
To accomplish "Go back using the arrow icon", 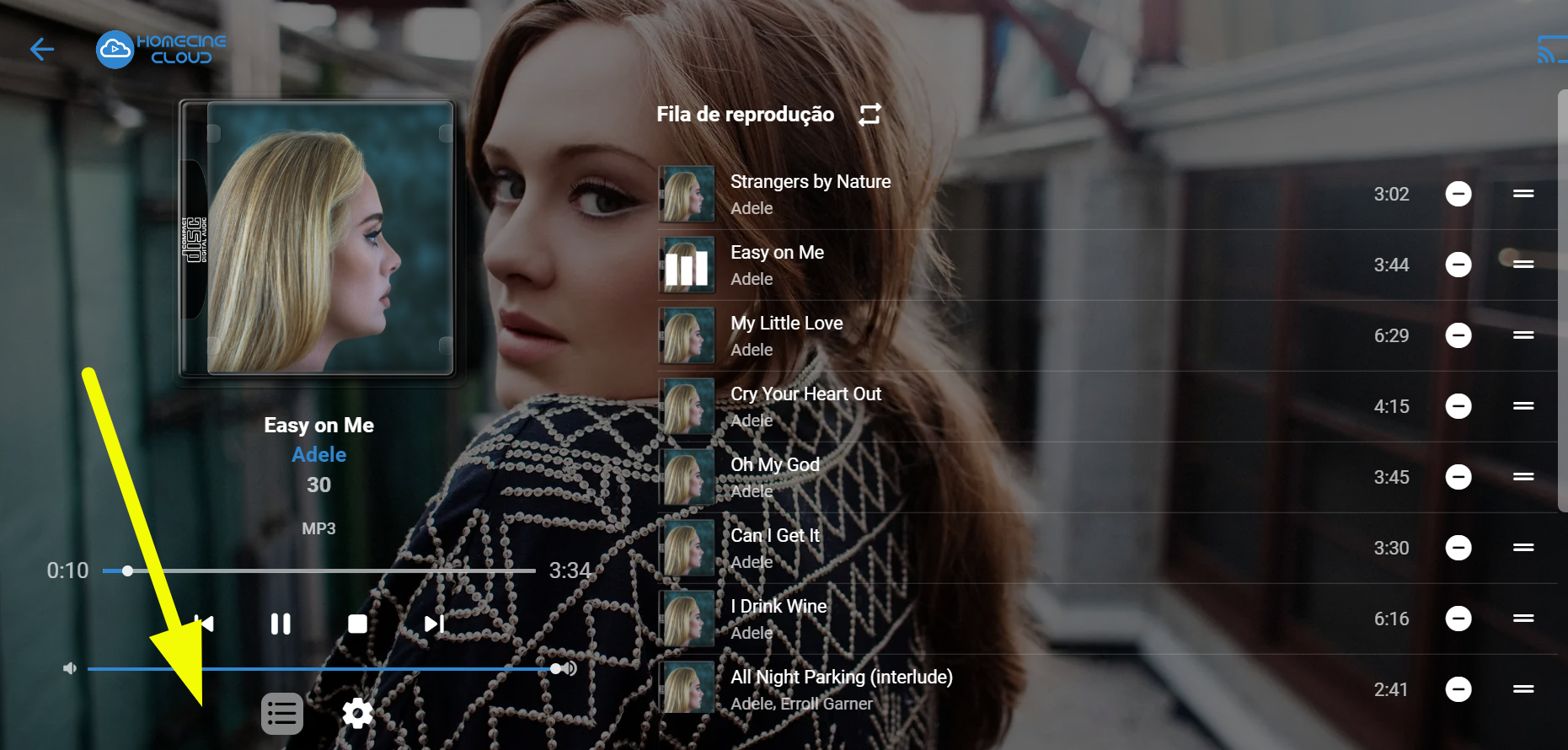I will tap(42, 50).
